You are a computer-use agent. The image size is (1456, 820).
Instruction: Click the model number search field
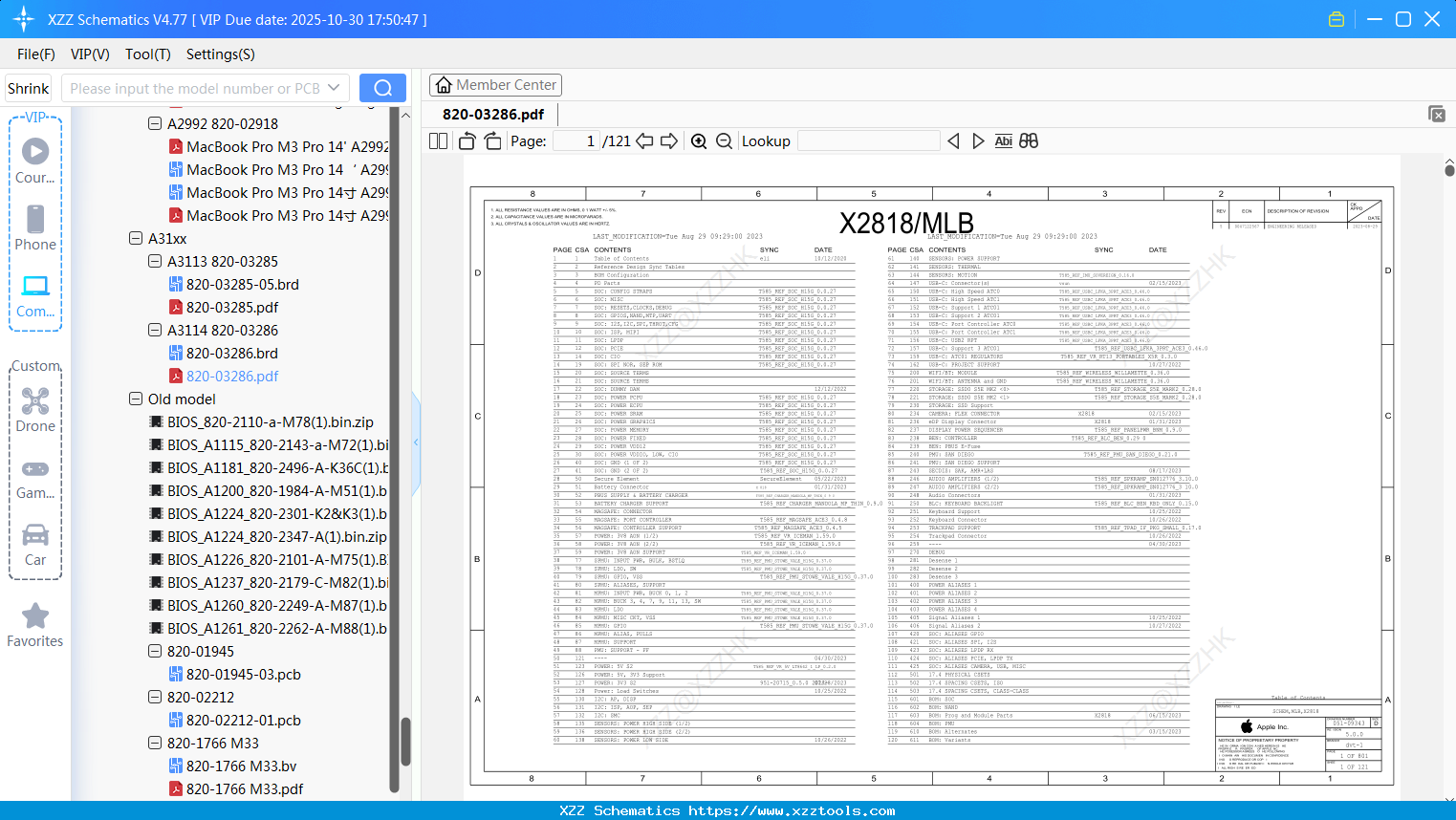[x=195, y=88]
